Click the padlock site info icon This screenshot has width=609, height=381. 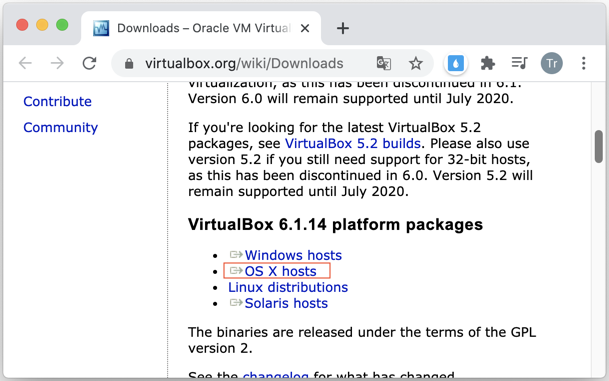click(x=129, y=63)
